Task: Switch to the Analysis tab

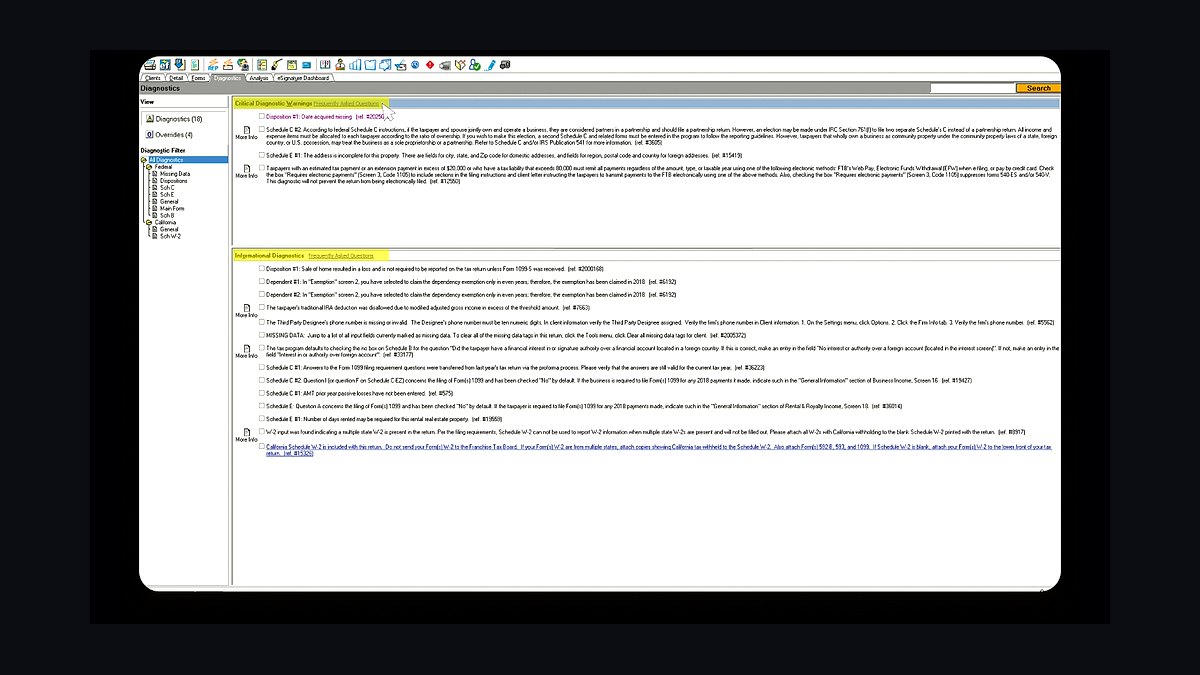Action: tap(259, 77)
